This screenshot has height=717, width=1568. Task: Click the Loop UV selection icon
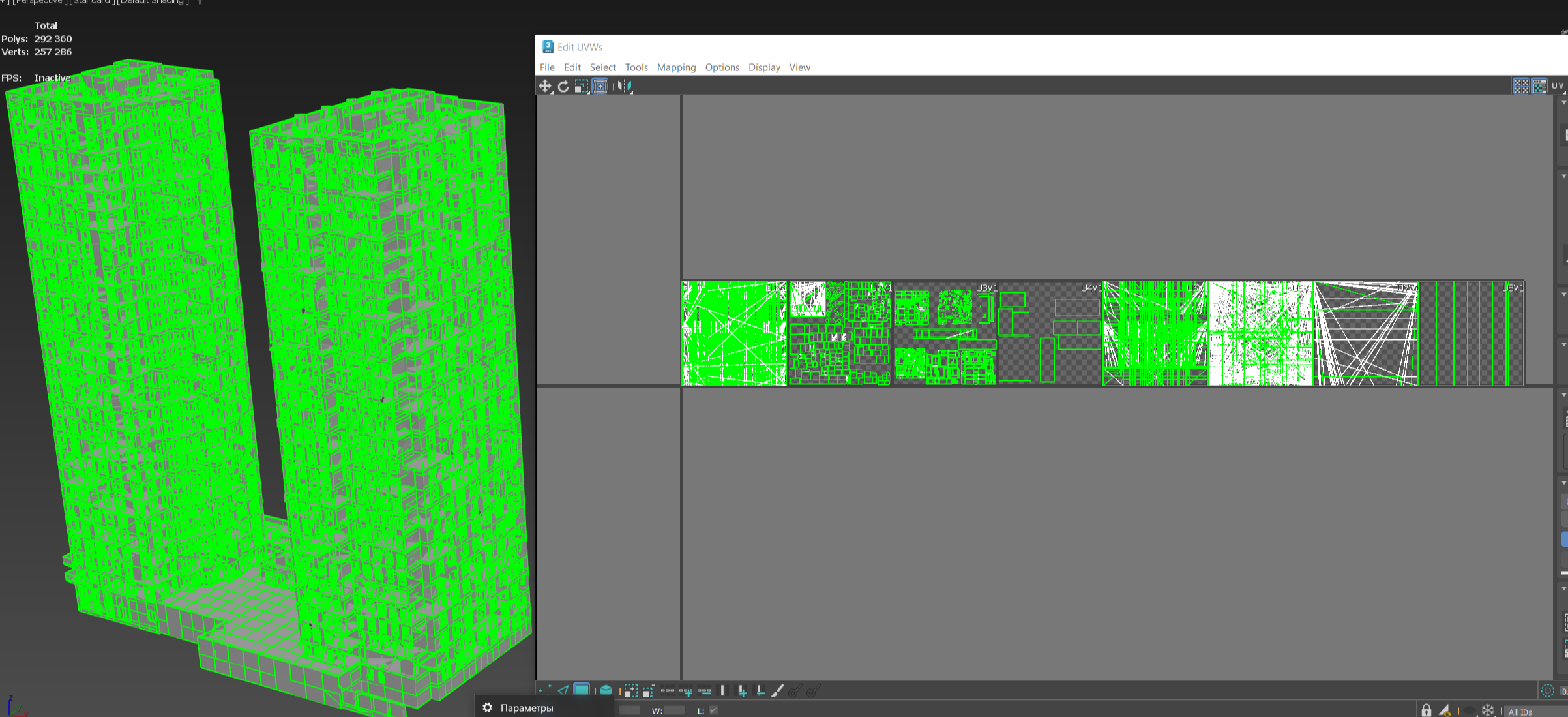[668, 690]
